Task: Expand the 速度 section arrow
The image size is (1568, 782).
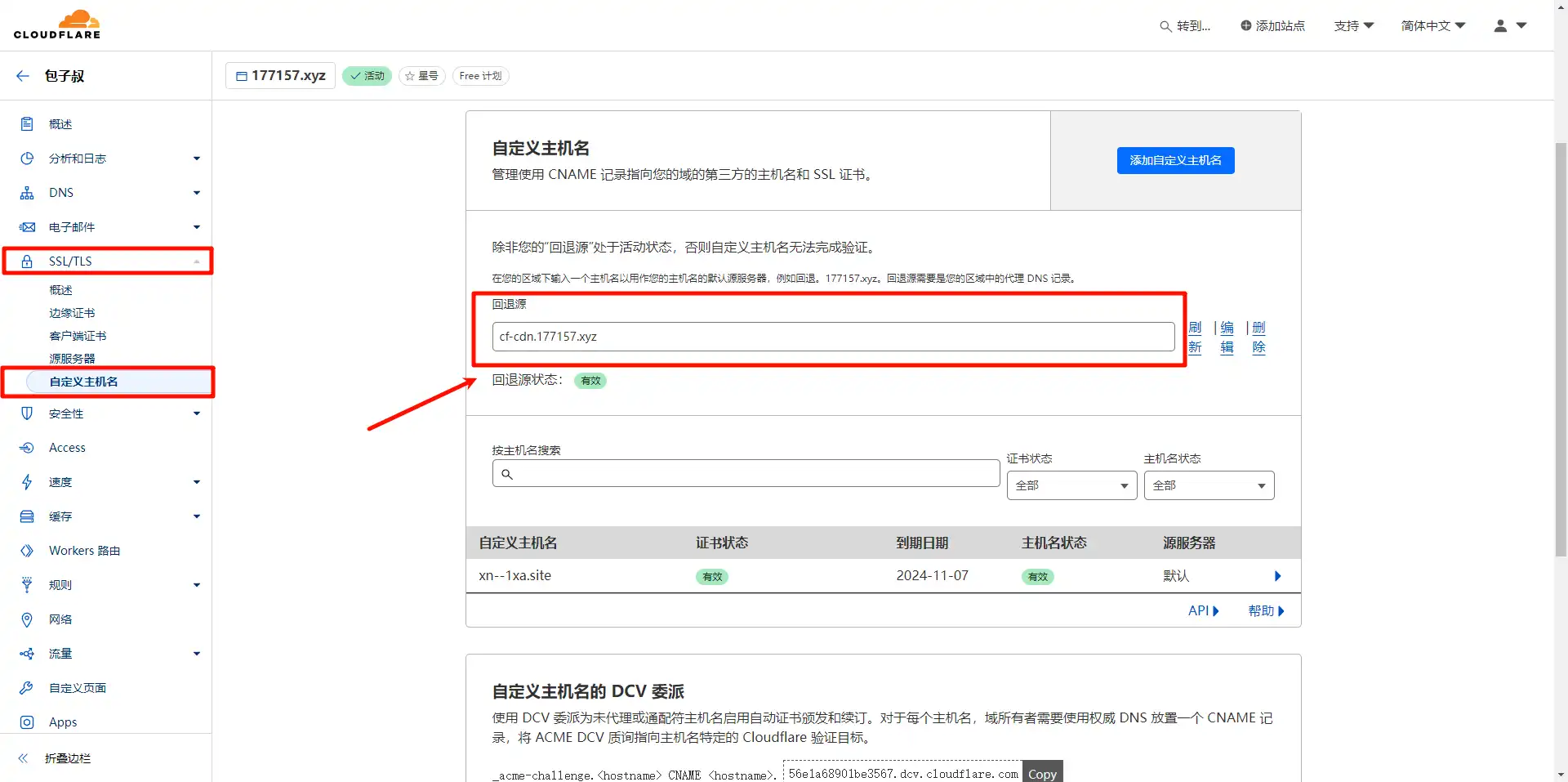Action: [x=197, y=482]
